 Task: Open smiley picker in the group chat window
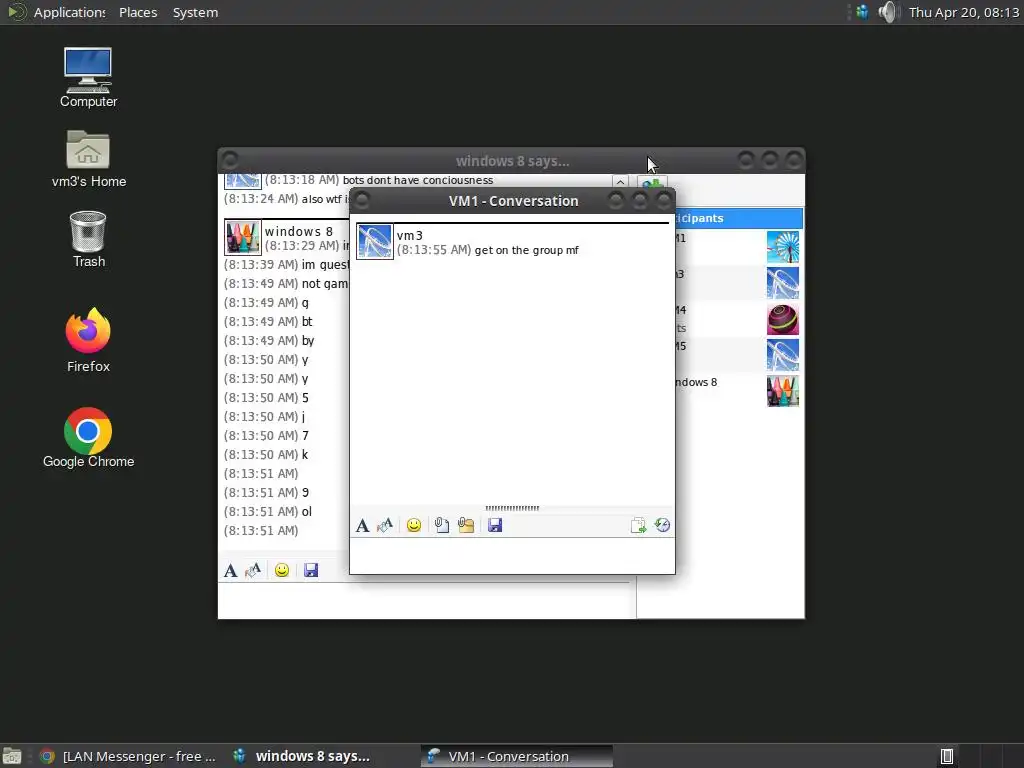(281, 570)
